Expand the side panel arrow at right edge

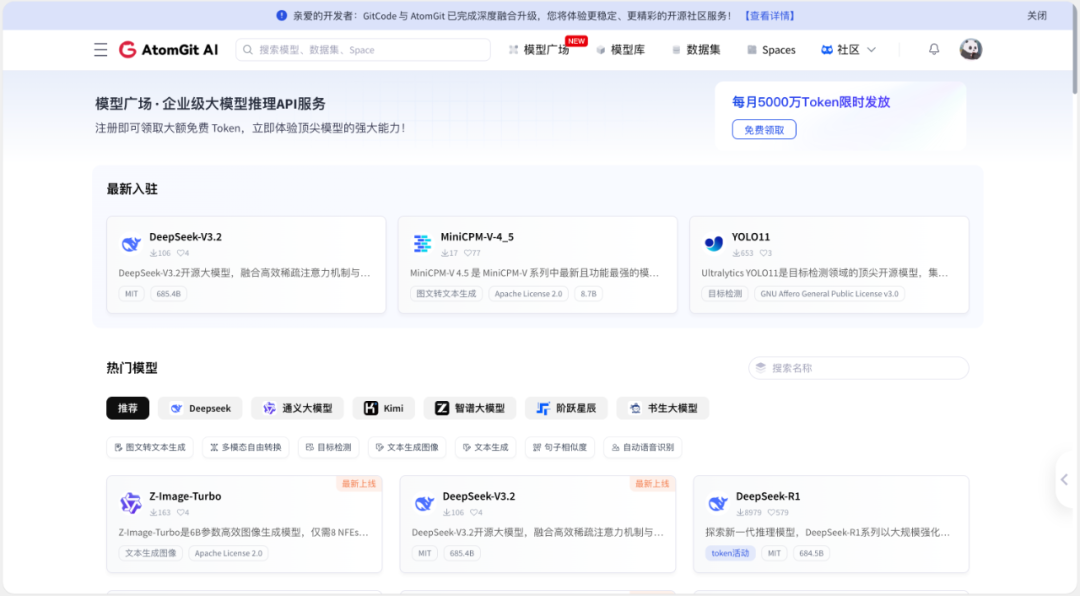coord(1064,480)
